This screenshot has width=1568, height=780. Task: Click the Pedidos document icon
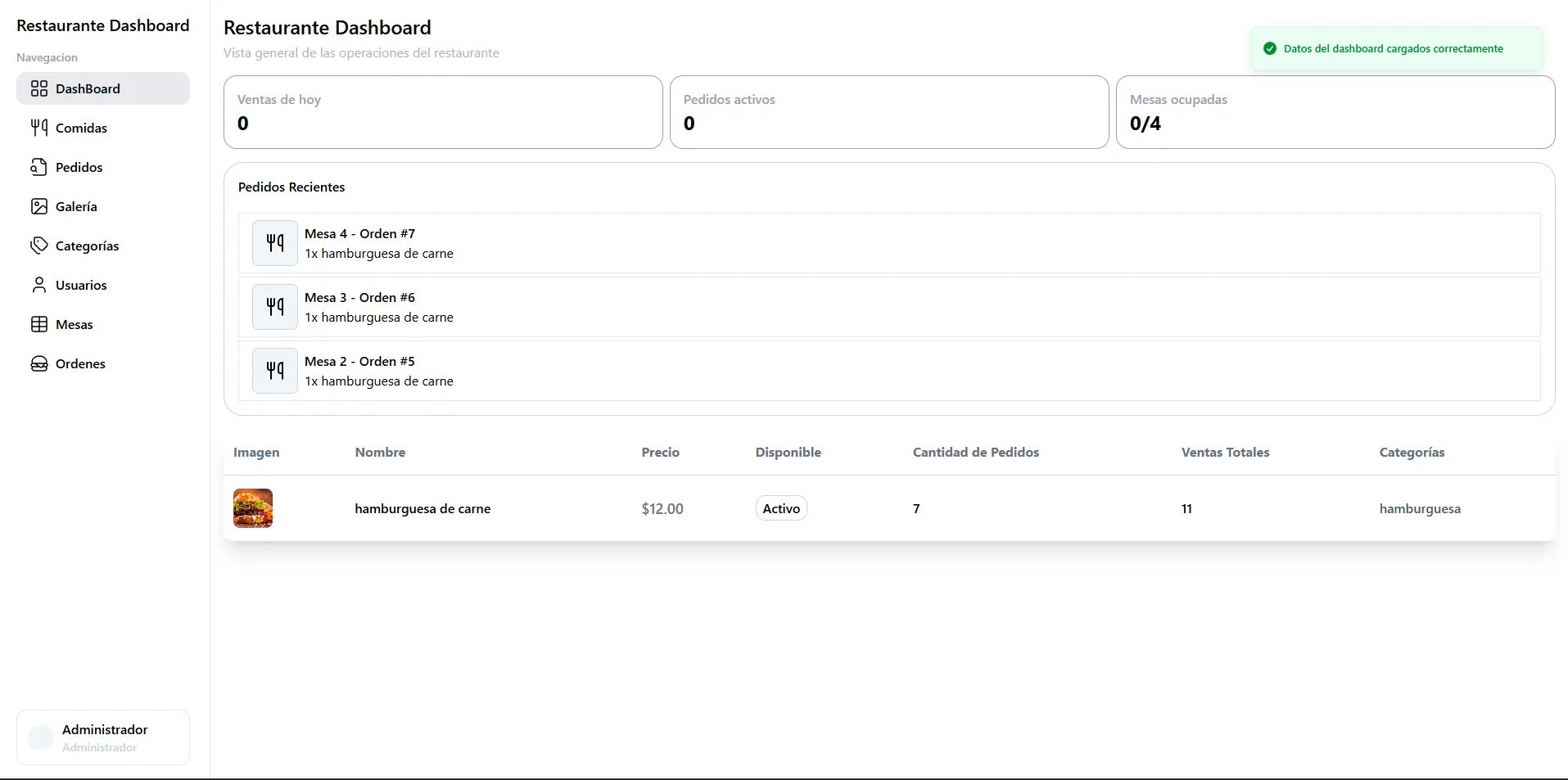coord(39,167)
